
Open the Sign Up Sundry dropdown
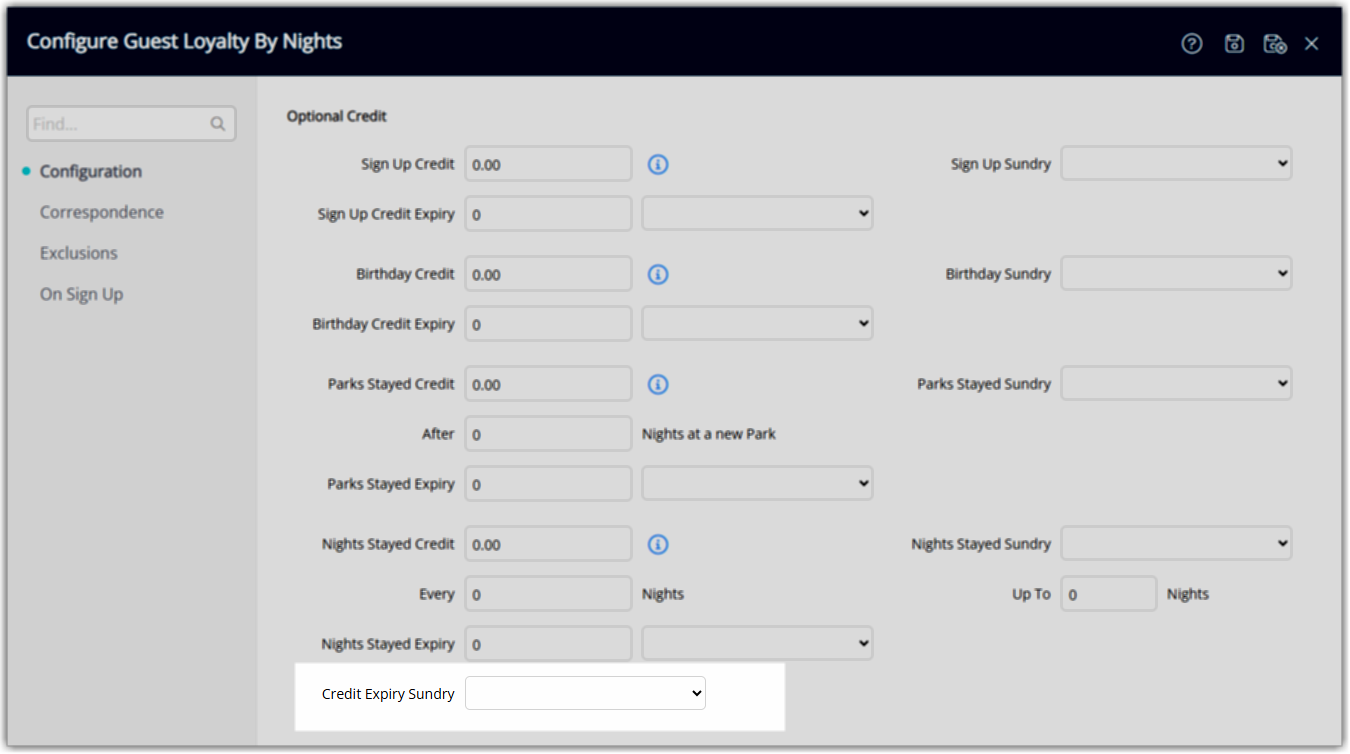[x=1176, y=164]
